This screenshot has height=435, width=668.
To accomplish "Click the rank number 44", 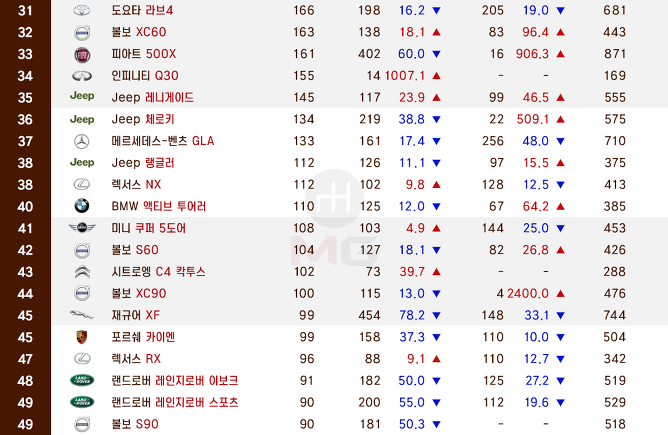I will (x=25, y=294).
